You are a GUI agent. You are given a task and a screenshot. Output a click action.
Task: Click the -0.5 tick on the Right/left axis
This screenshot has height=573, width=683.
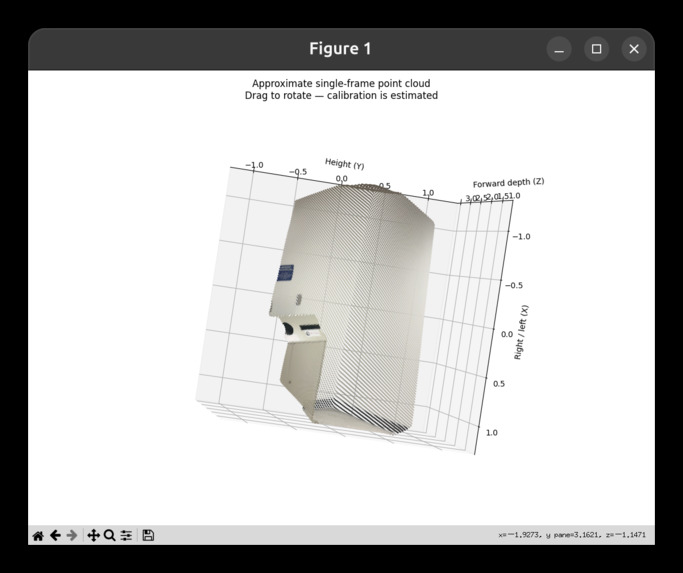click(514, 285)
